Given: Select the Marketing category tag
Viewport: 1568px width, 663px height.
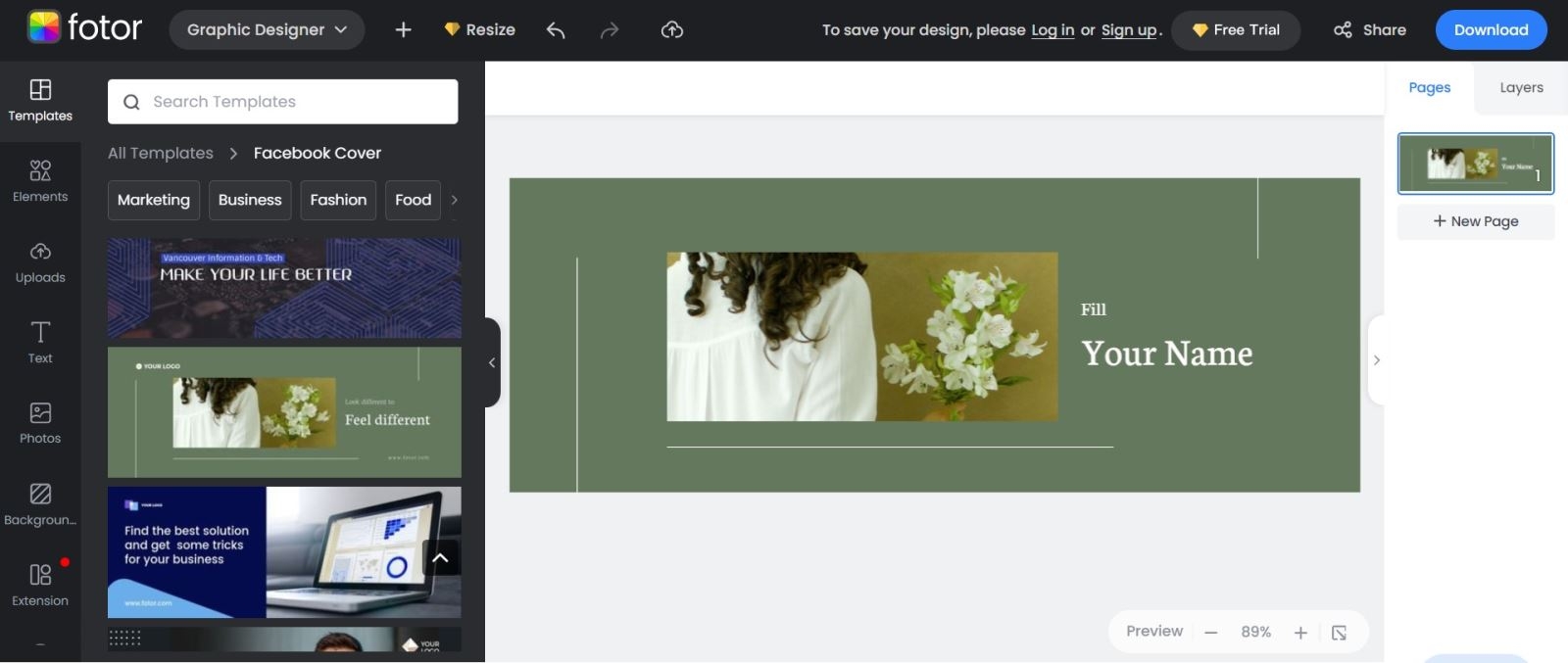Looking at the screenshot, I should click(x=154, y=200).
